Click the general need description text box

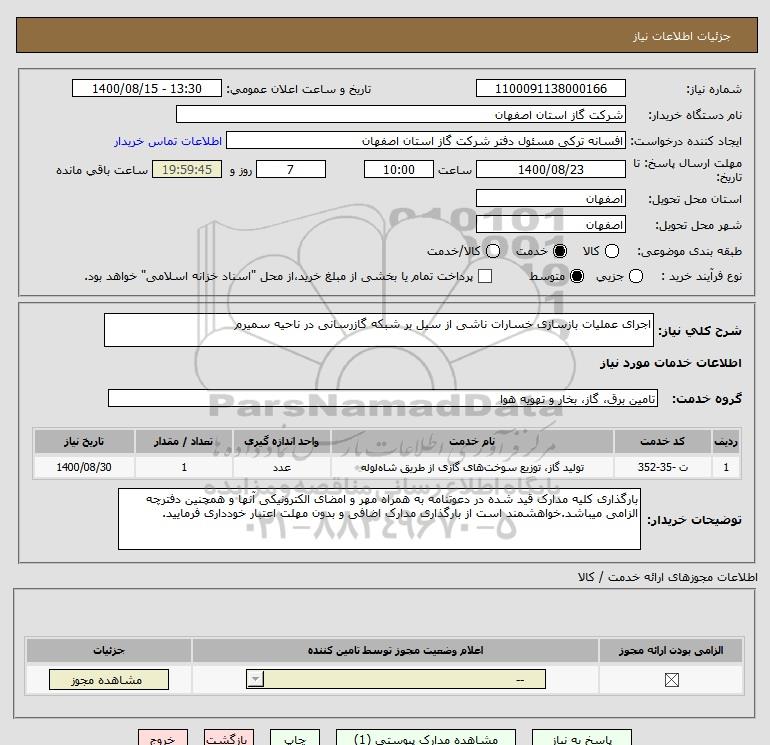[379, 330]
